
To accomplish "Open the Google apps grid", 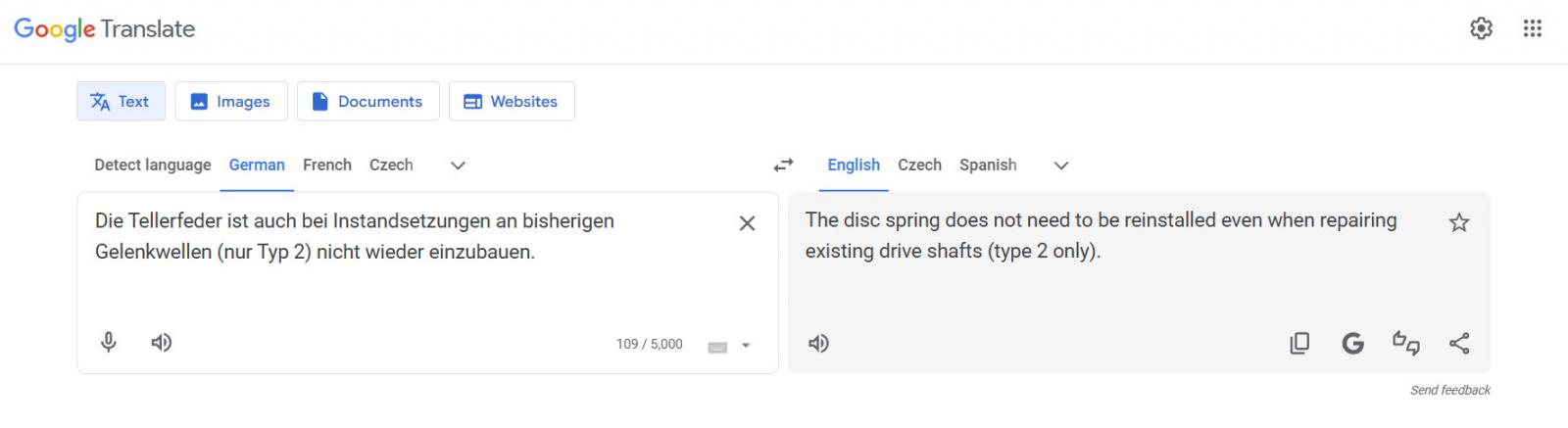I will coord(1533,28).
